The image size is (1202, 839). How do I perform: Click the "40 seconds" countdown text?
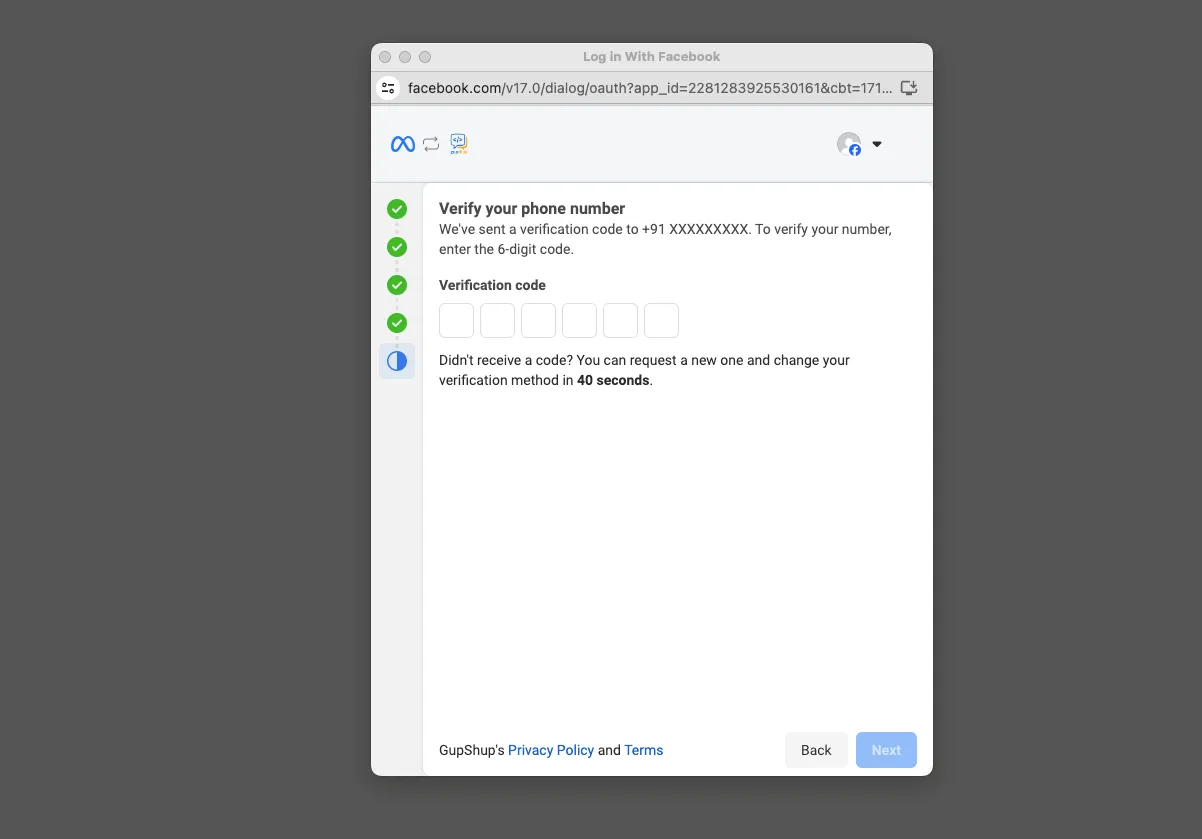tap(613, 380)
